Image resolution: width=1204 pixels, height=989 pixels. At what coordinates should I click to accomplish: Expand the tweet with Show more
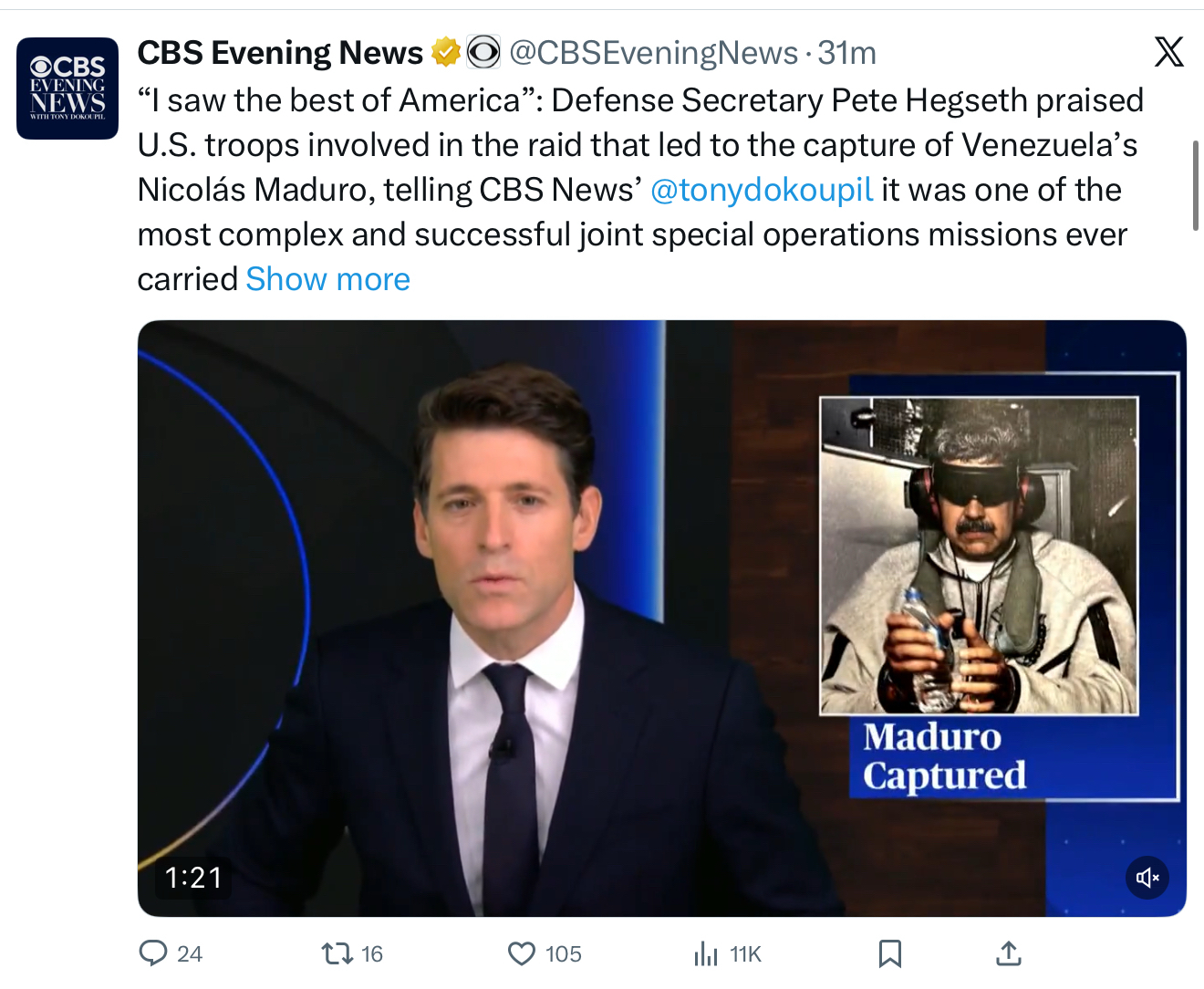327,279
